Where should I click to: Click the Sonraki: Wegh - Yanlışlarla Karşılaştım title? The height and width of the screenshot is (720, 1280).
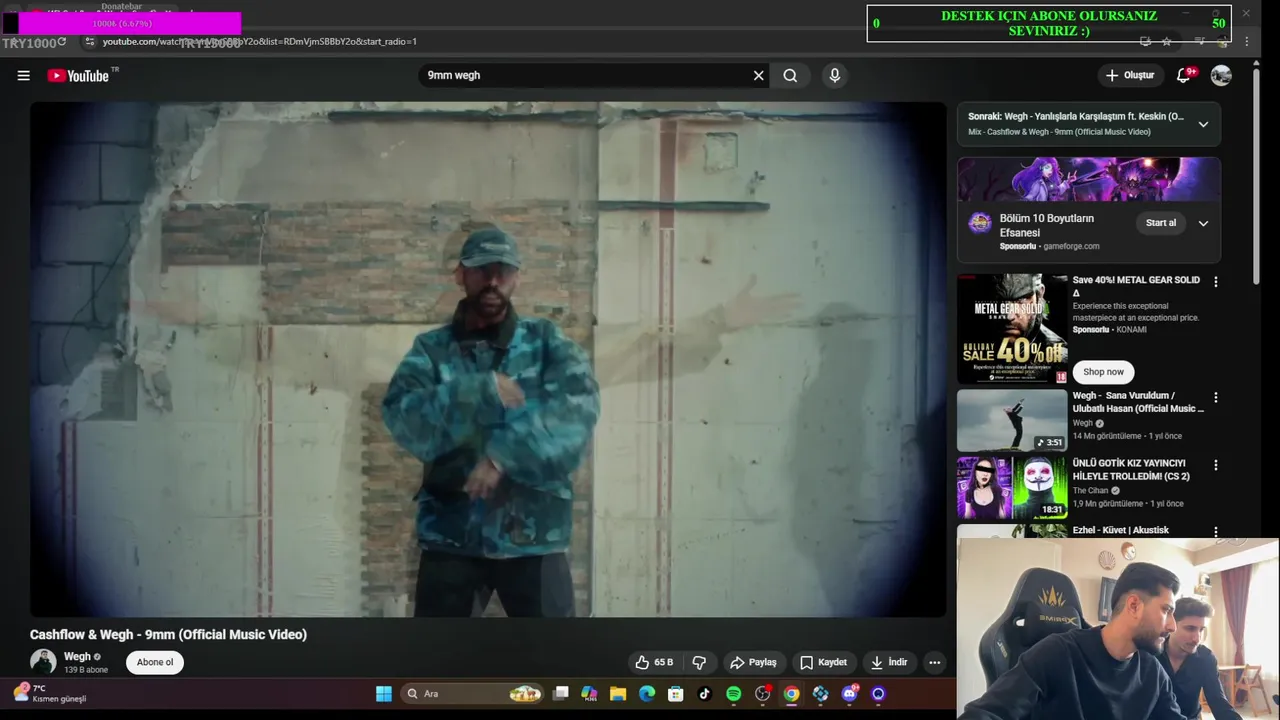tap(1075, 116)
